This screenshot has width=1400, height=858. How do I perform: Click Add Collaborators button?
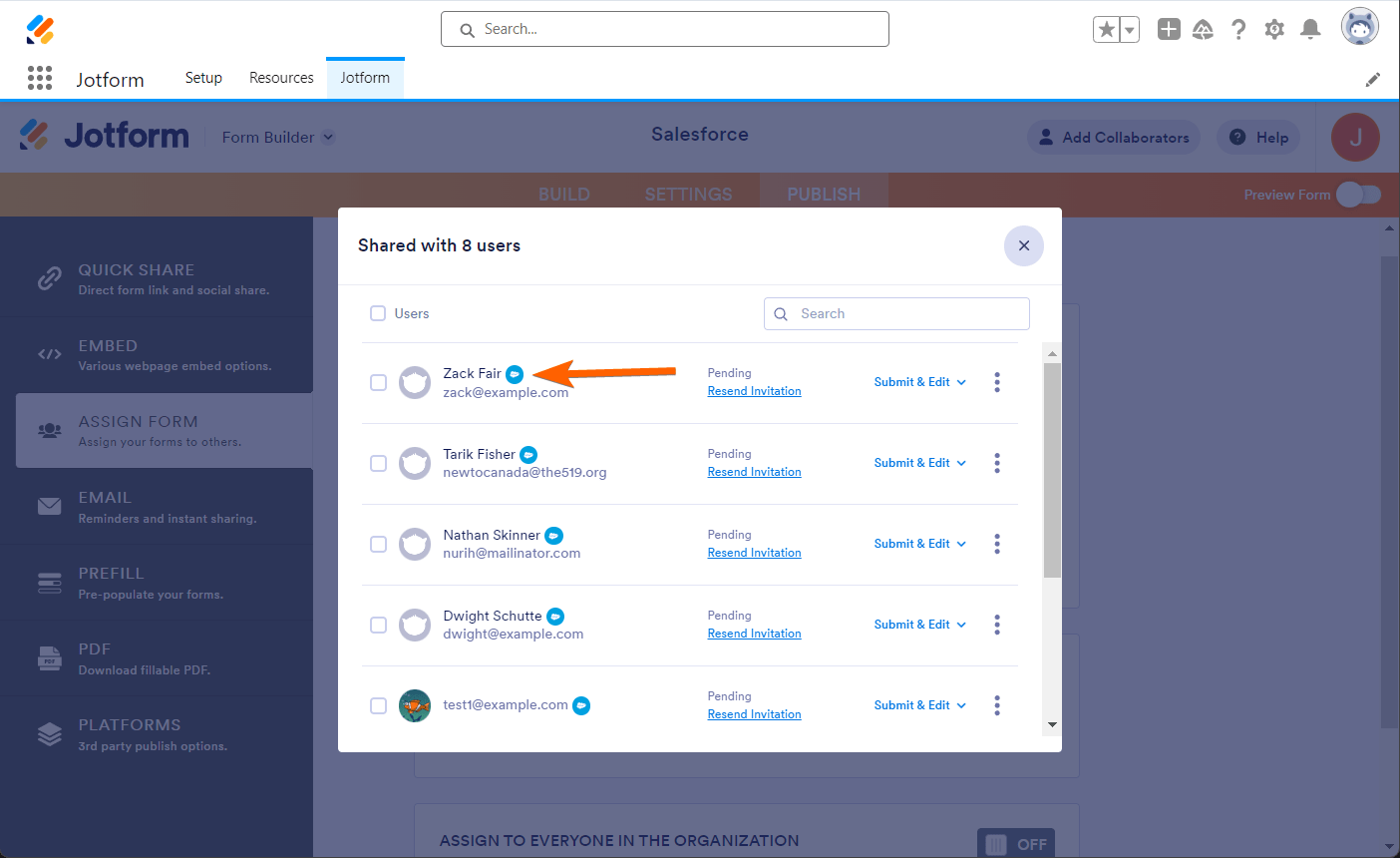pos(1114,138)
